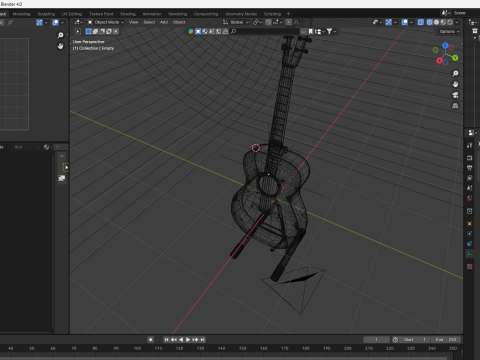Click the colorful asset/material sphere icon

191,31
